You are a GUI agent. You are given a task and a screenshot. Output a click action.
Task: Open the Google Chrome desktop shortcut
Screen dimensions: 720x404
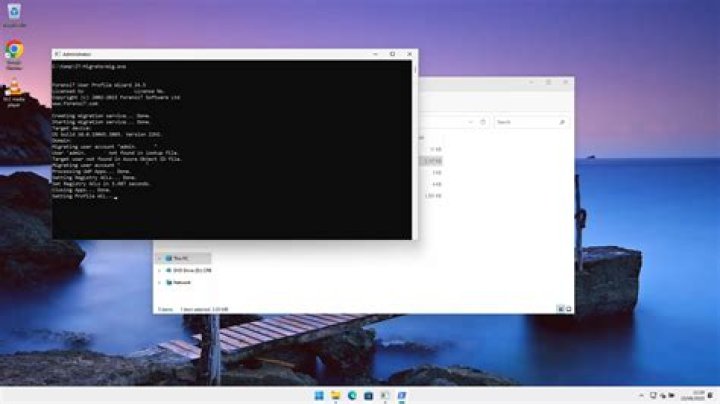tap(14, 50)
